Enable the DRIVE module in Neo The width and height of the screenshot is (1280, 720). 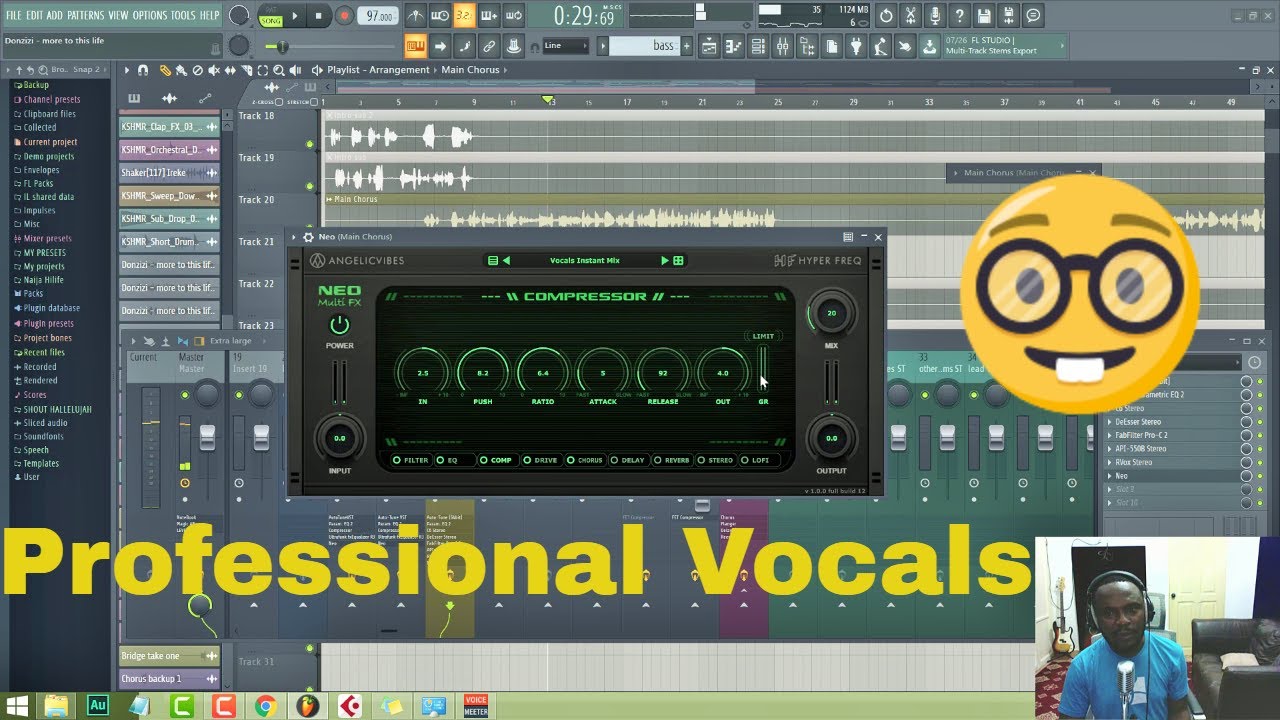540,460
